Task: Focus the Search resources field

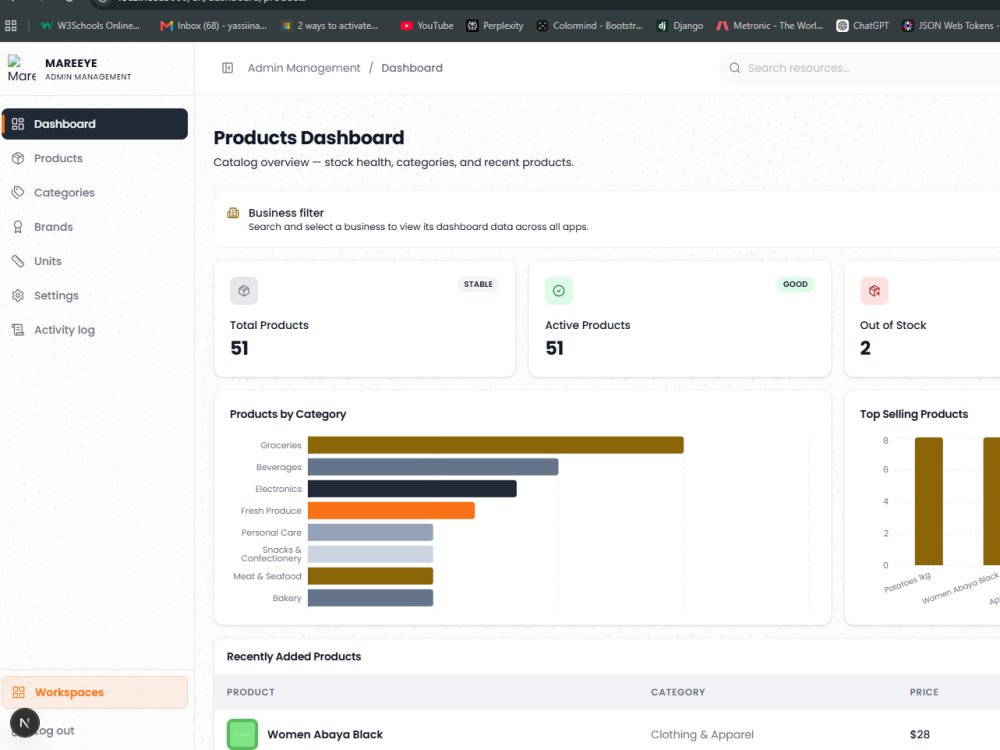Action: (861, 68)
